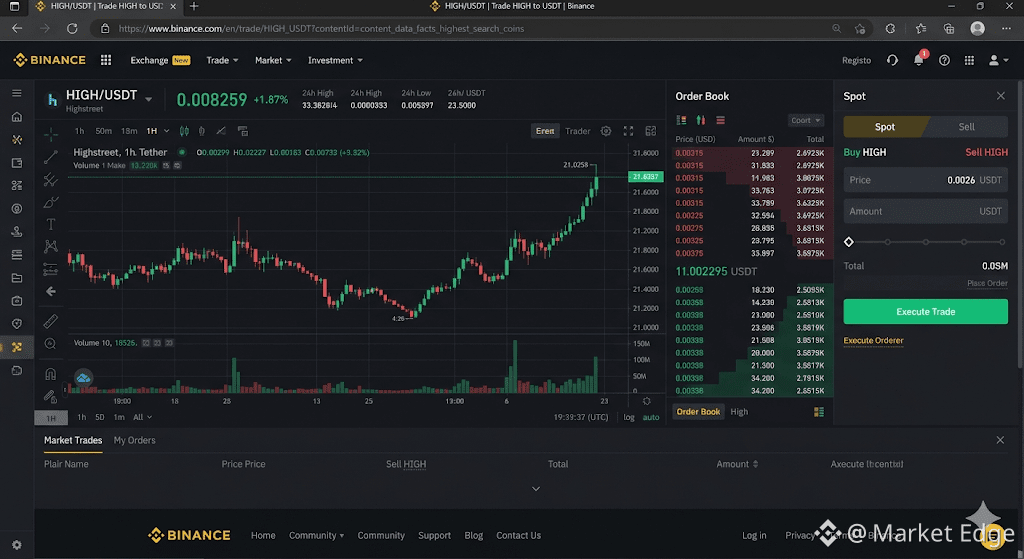Open the folder icon in left sidebar
The width and height of the screenshot is (1024, 559).
[17, 278]
